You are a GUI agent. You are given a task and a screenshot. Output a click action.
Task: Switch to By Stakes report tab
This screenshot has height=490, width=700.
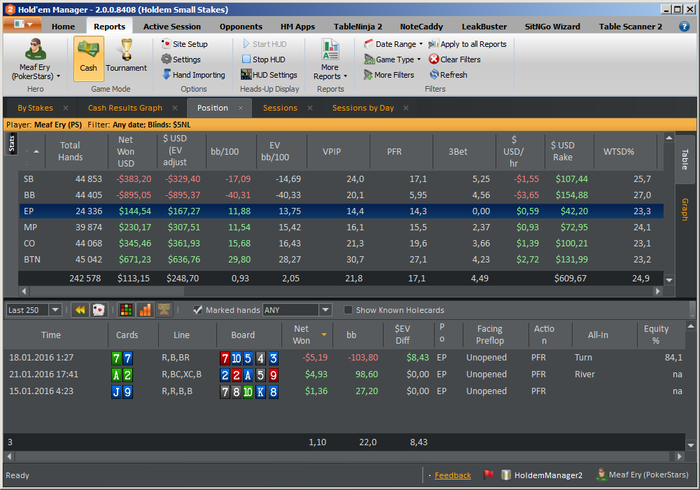(x=35, y=108)
